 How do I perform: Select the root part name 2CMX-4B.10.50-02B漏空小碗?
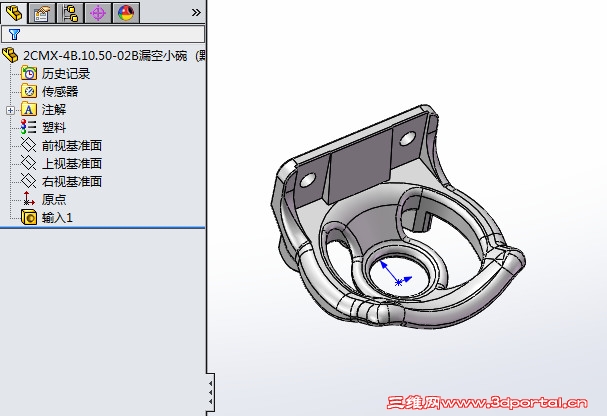point(105,56)
